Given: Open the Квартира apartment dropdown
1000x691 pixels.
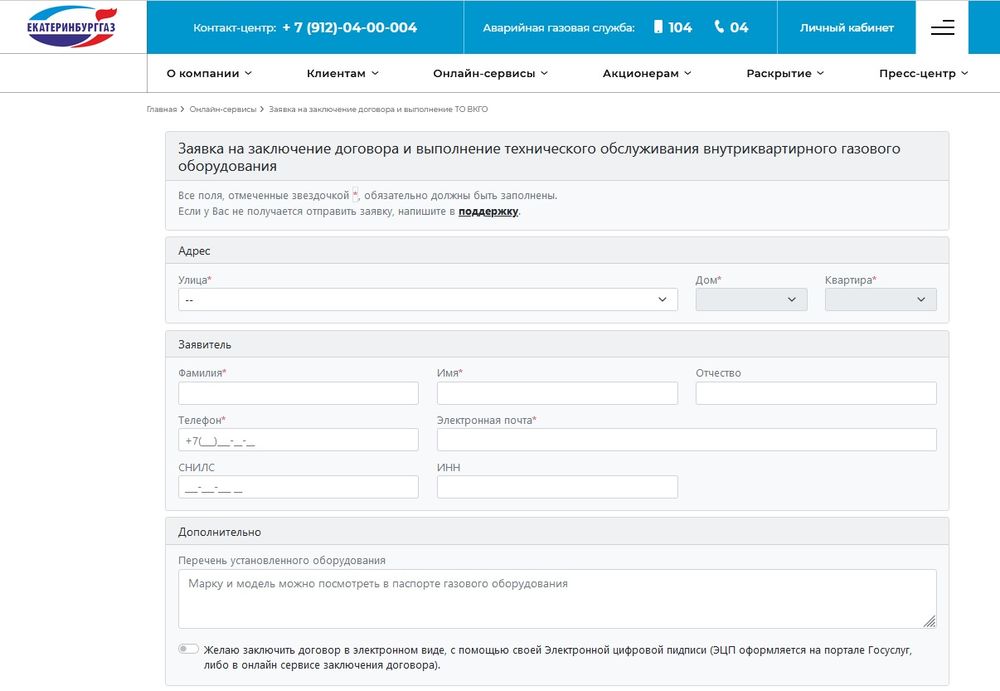Looking at the screenshot, I should pos(880,299).
